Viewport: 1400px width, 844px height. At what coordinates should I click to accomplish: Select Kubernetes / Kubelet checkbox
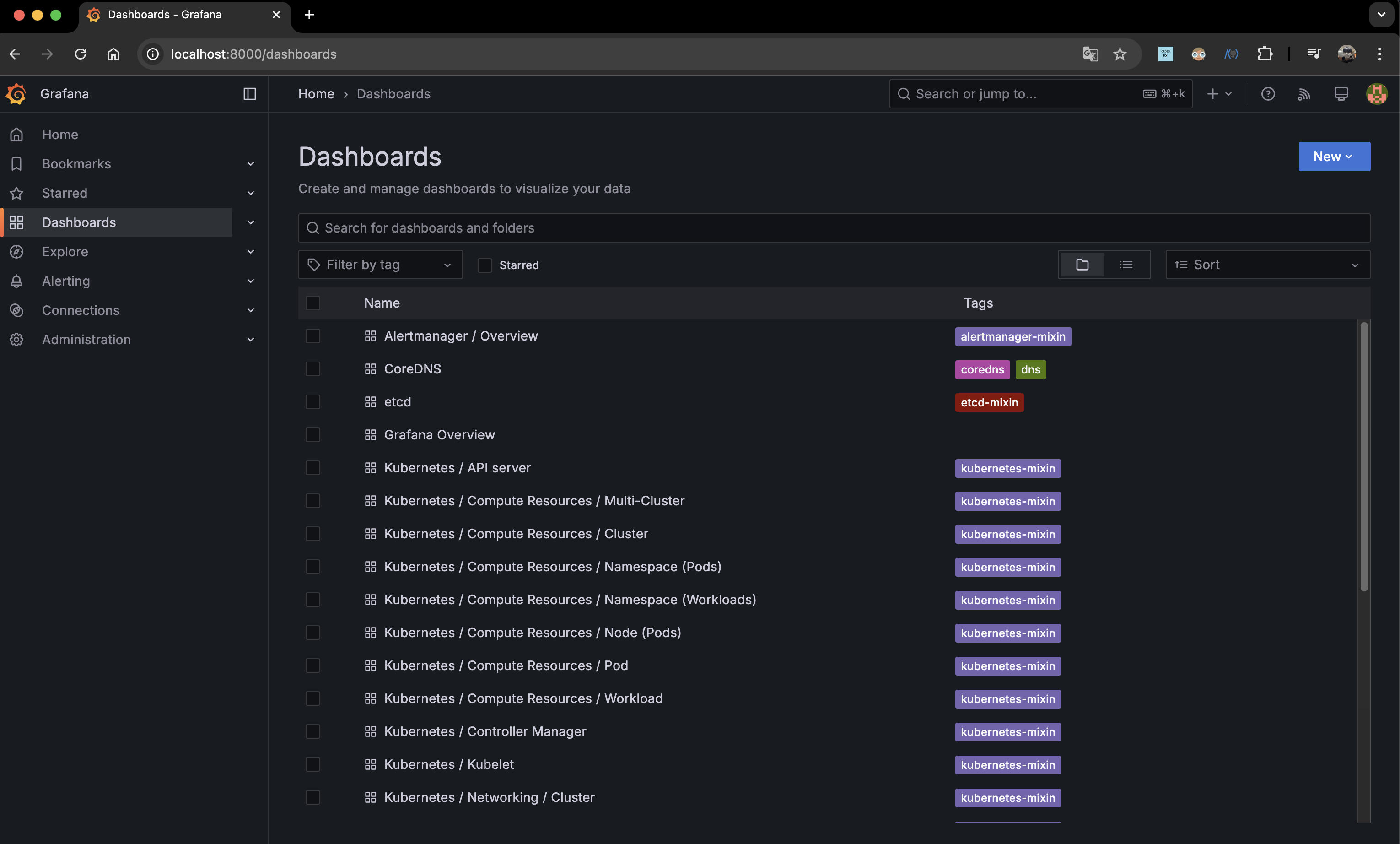coord(312,764)
